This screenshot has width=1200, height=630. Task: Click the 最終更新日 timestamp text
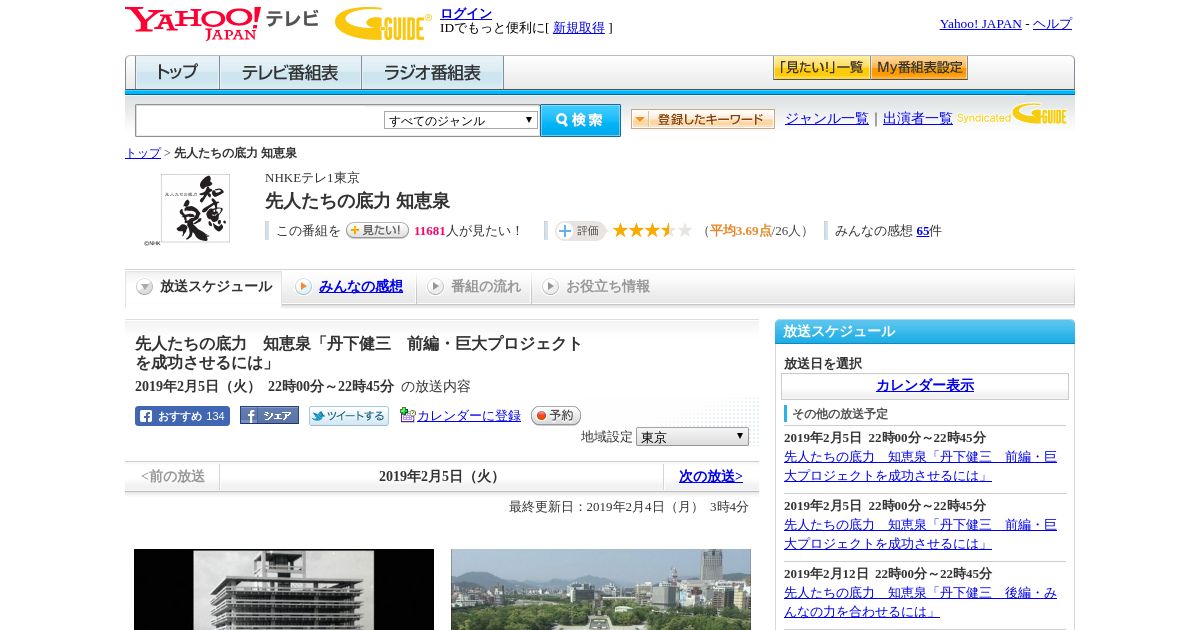click(629, 507)
